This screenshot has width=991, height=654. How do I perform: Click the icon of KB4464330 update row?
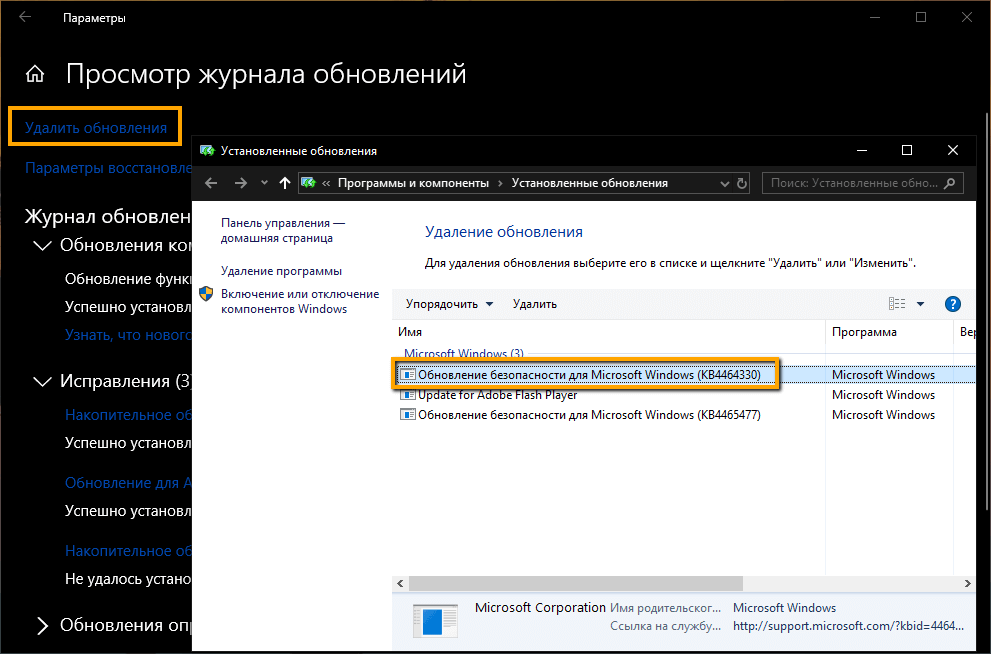click(408, 375)
